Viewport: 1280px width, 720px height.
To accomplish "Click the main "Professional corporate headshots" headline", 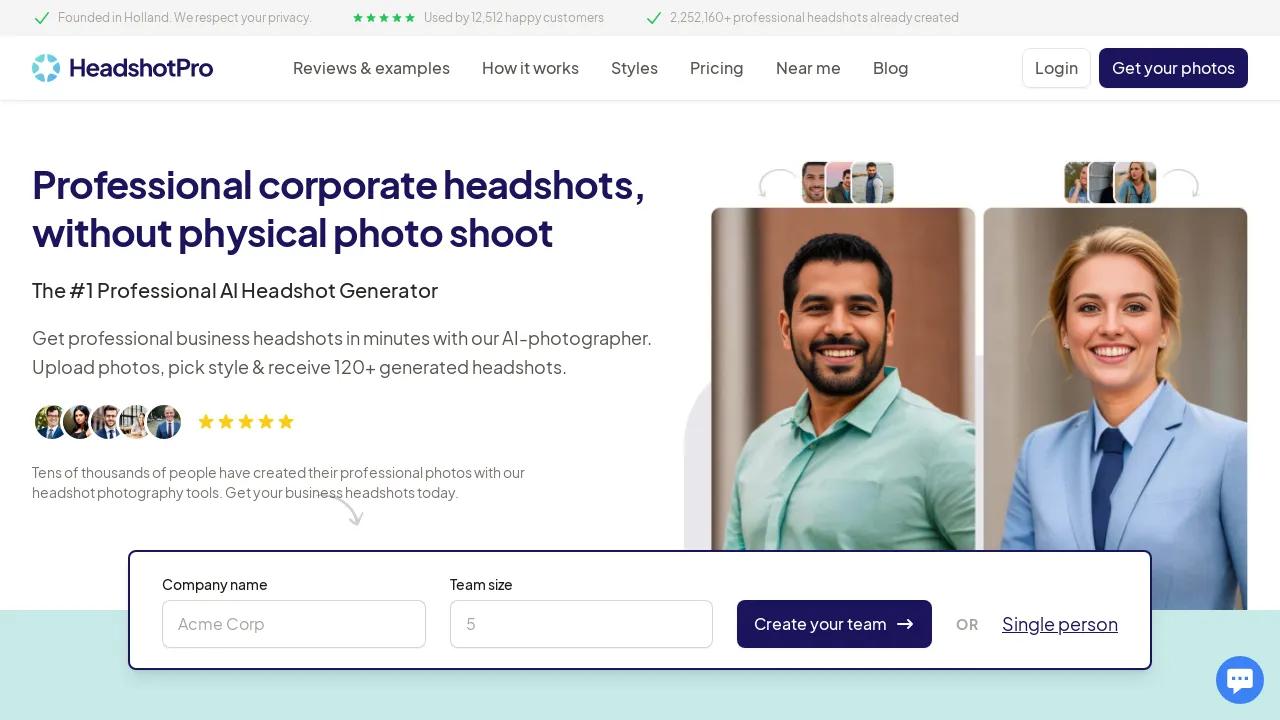I will [x=338, y=209].
